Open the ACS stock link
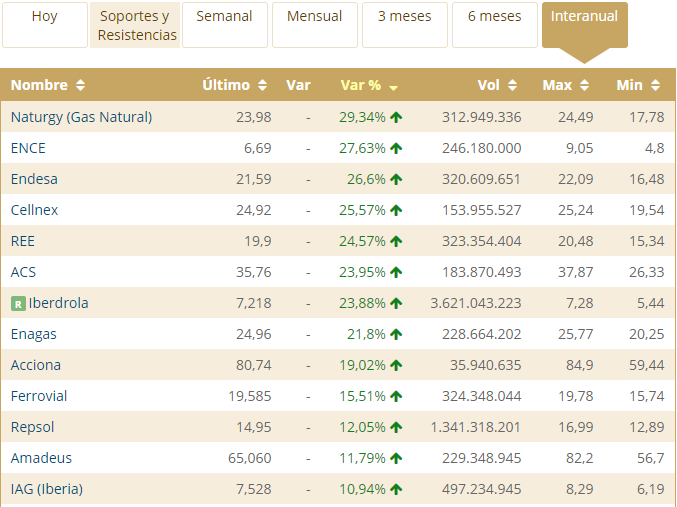Screen dimensions: 677x507 click(23, 272)
